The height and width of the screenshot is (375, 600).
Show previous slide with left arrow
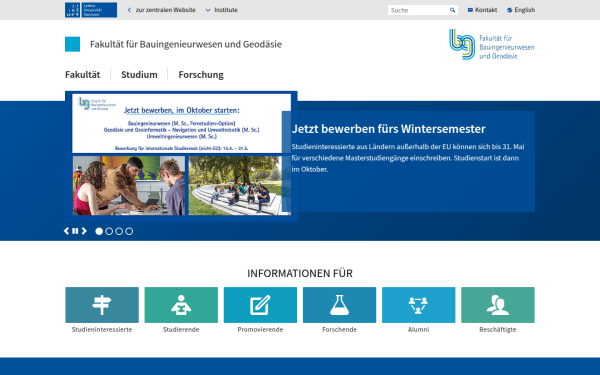(66, 231)
